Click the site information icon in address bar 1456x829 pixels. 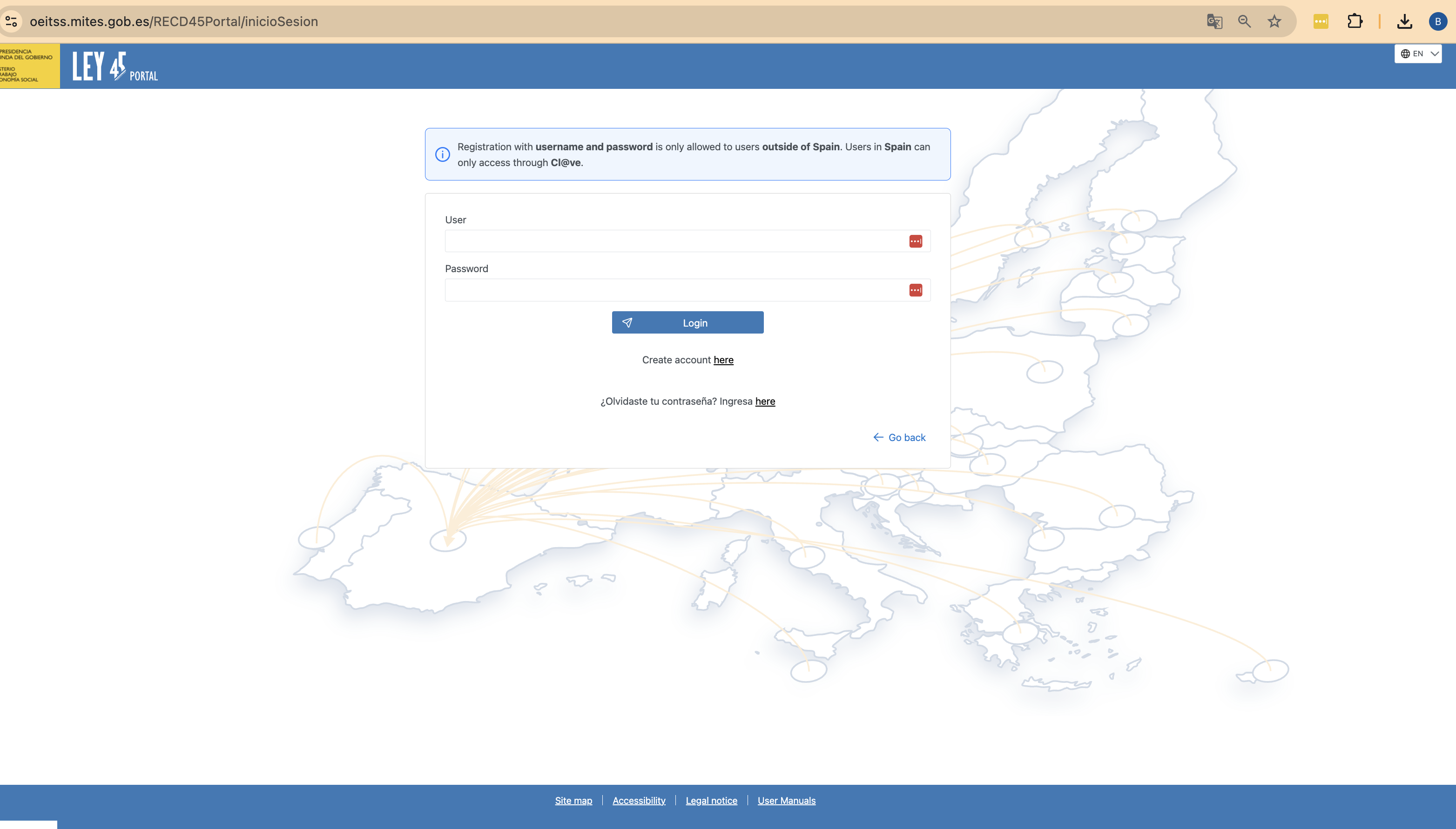click(x=11, y=22)
